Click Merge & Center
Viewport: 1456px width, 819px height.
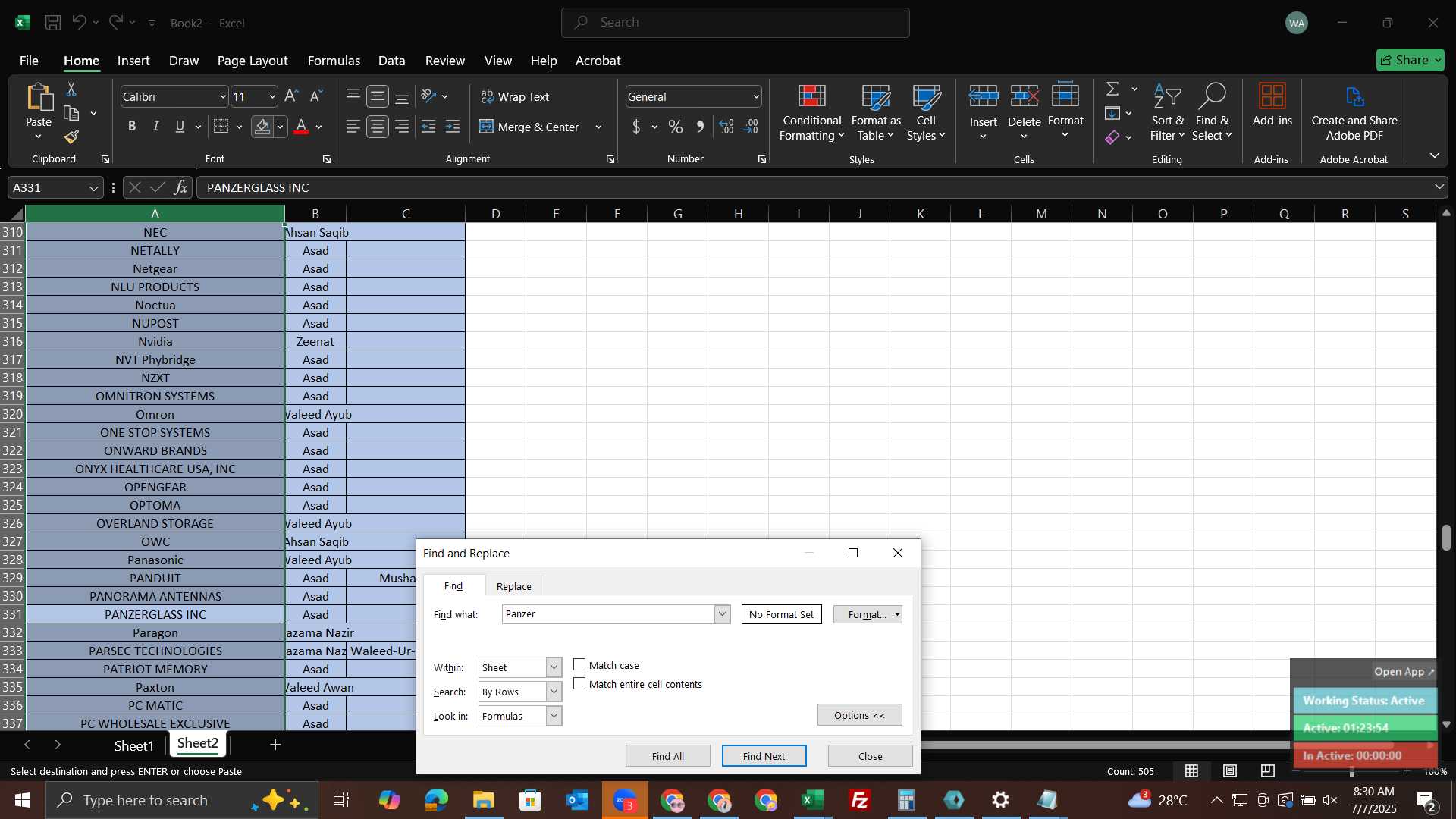pyautogui.click(x=529, y=127)
